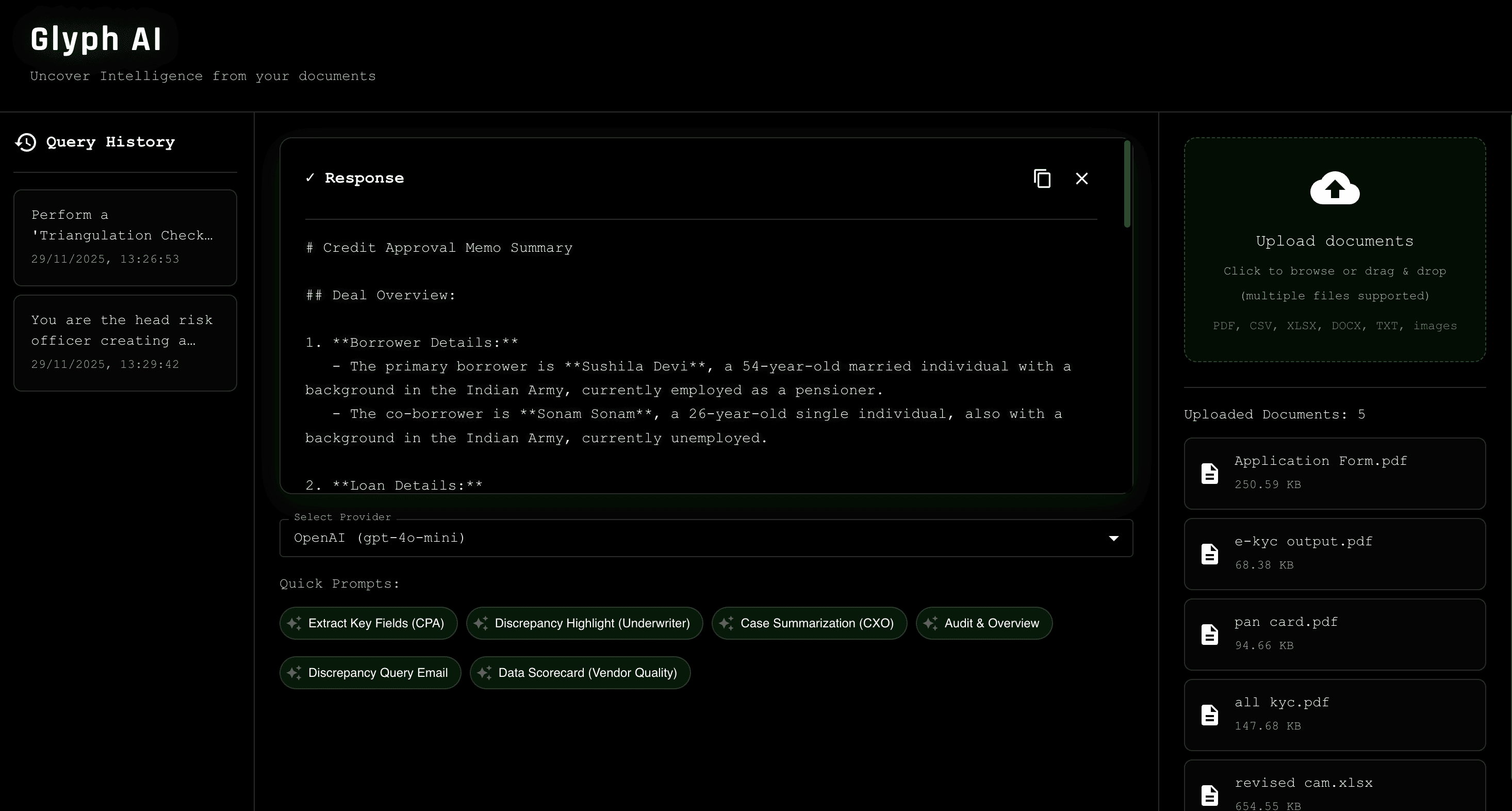The width and height of the screenshot is (1512, 811).
Task: Click sparkle icon on Extract Key Fields
Action: tap(294, 623)
